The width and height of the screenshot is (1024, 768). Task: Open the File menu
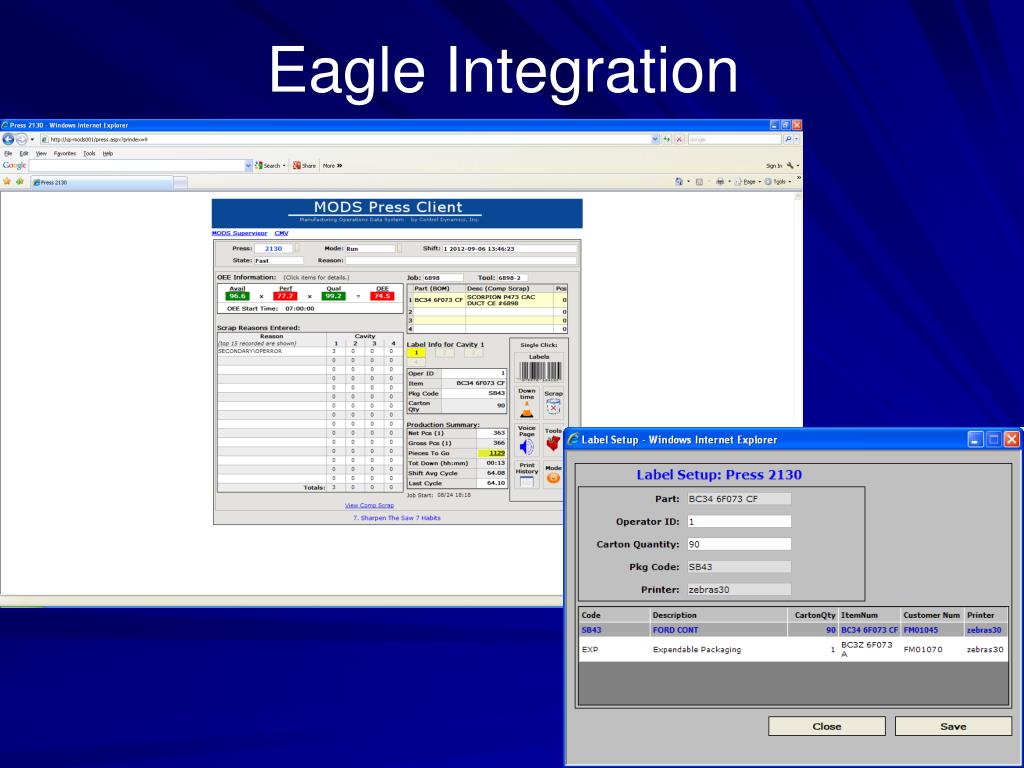(8, 153)
